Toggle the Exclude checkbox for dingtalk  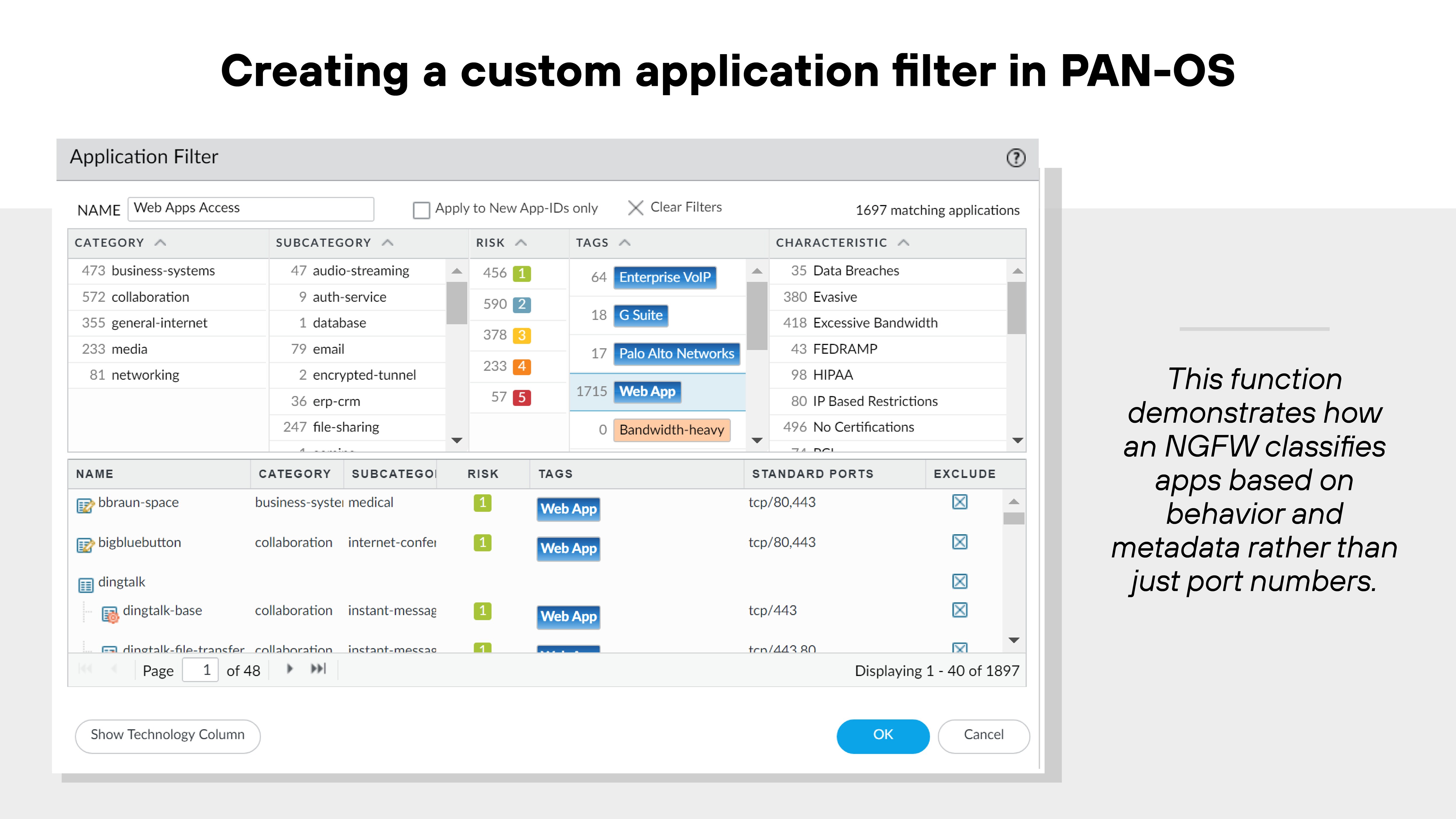(x=960, y=581)
